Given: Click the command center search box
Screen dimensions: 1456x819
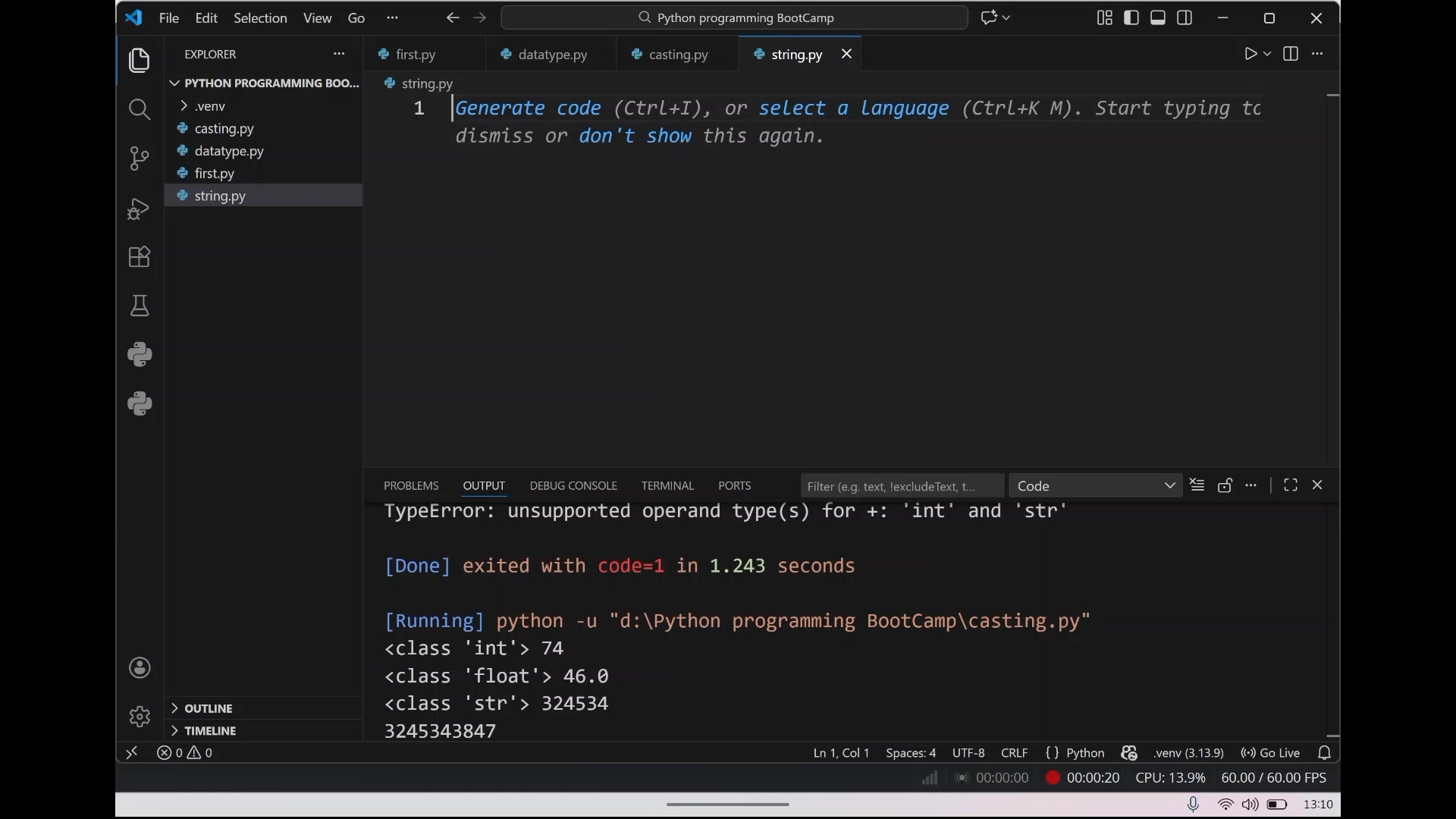Looking at the screenshot, I should point(734,17).
